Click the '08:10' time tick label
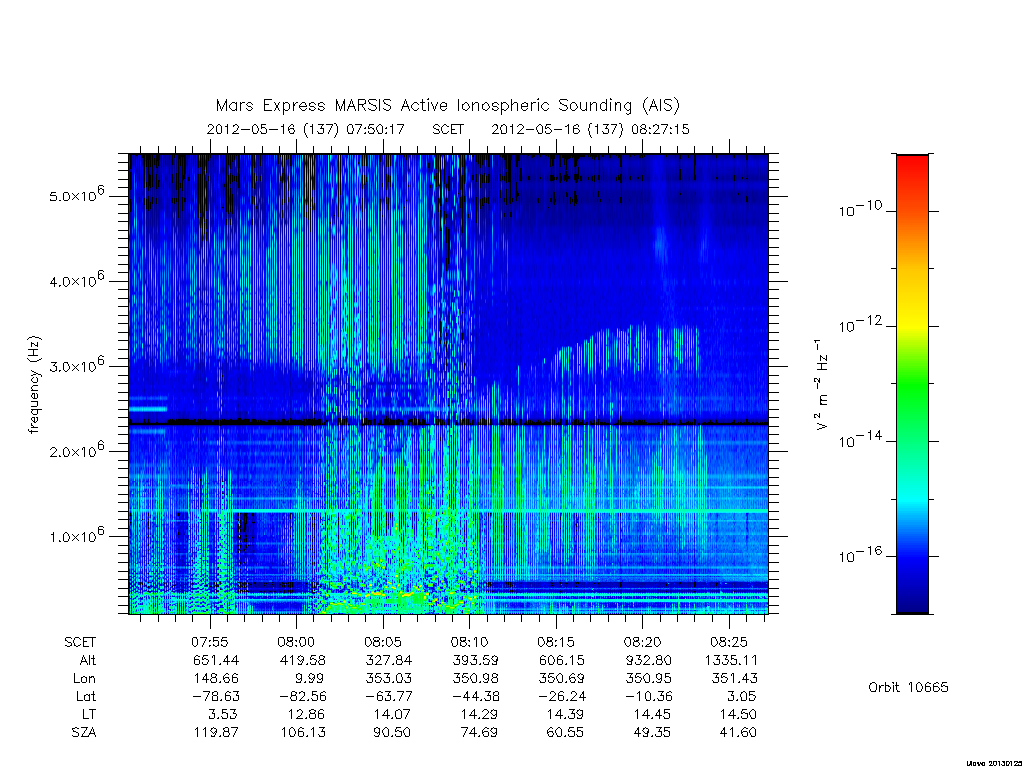 point(469,643)
